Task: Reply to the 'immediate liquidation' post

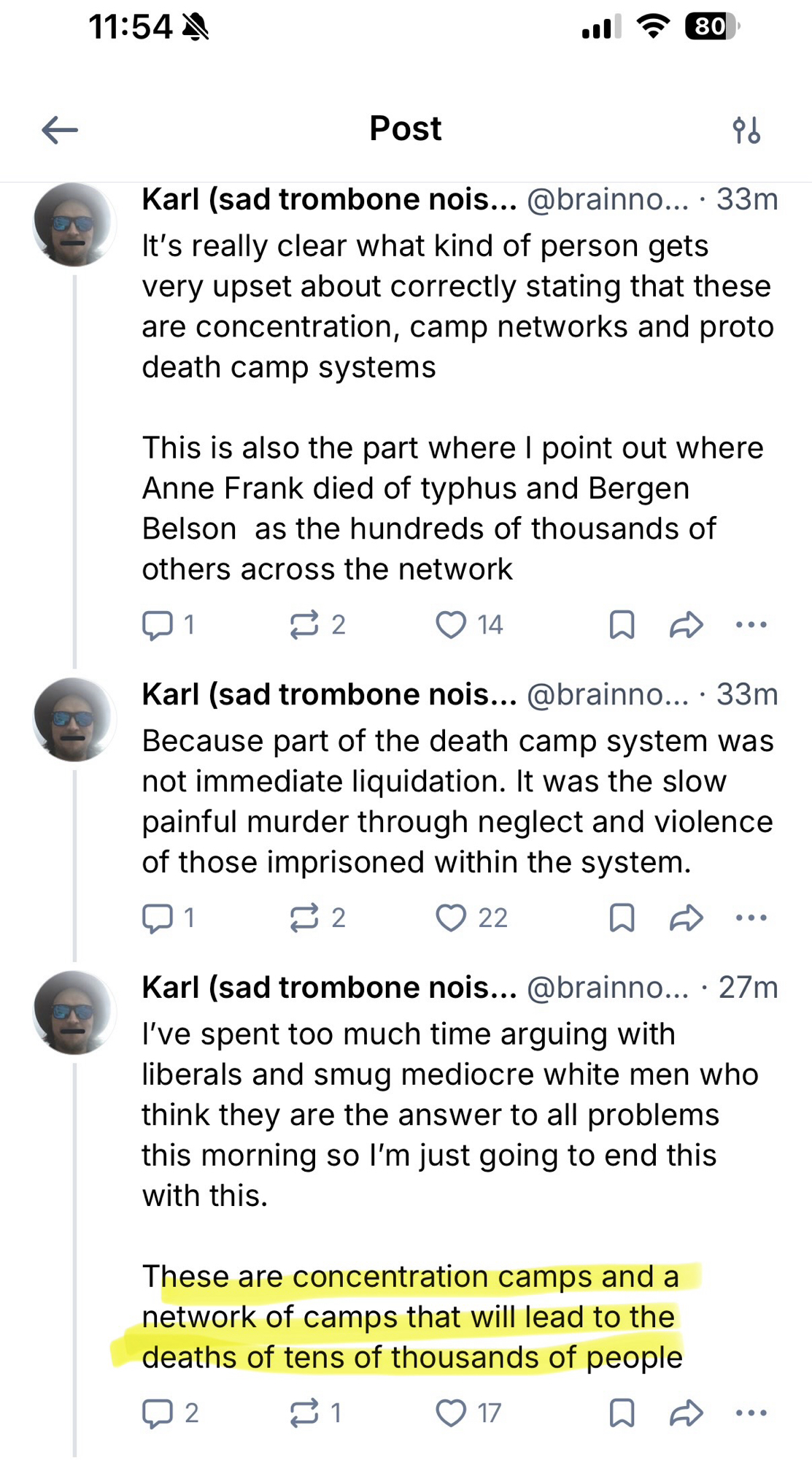Action: point(157,918)
